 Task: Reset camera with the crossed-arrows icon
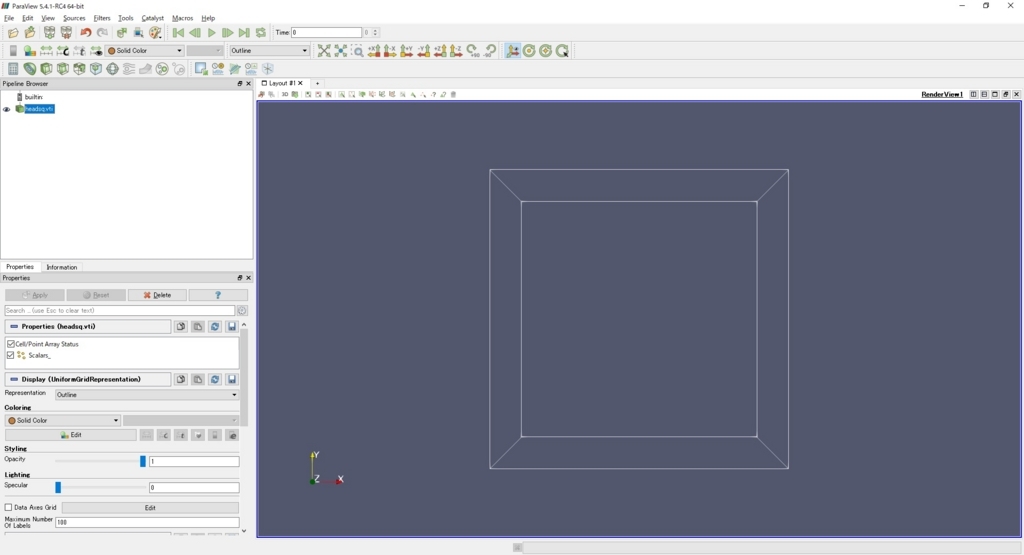(x=324, y=51)
